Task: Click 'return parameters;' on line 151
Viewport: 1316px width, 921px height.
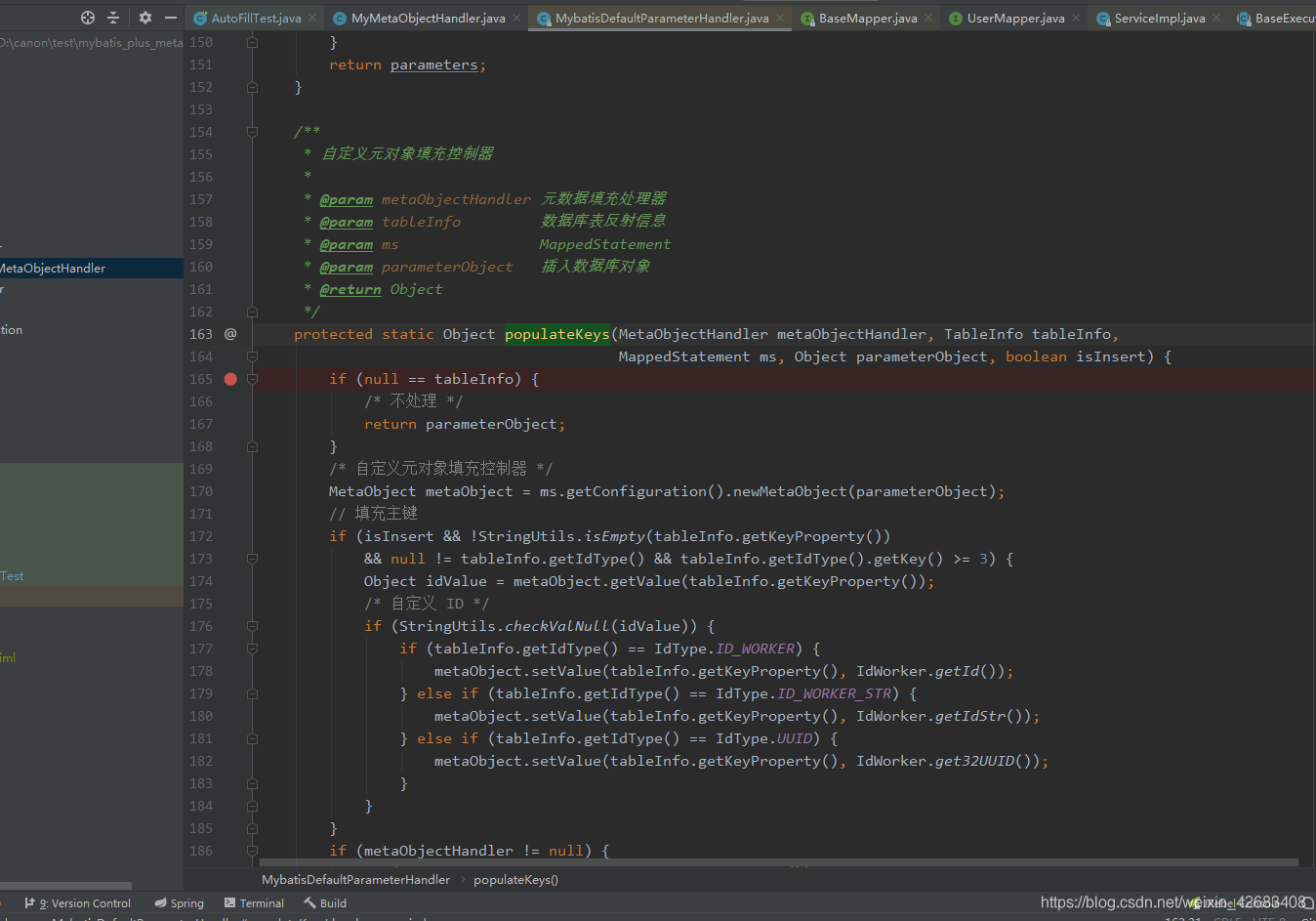Action: (407, 64)
